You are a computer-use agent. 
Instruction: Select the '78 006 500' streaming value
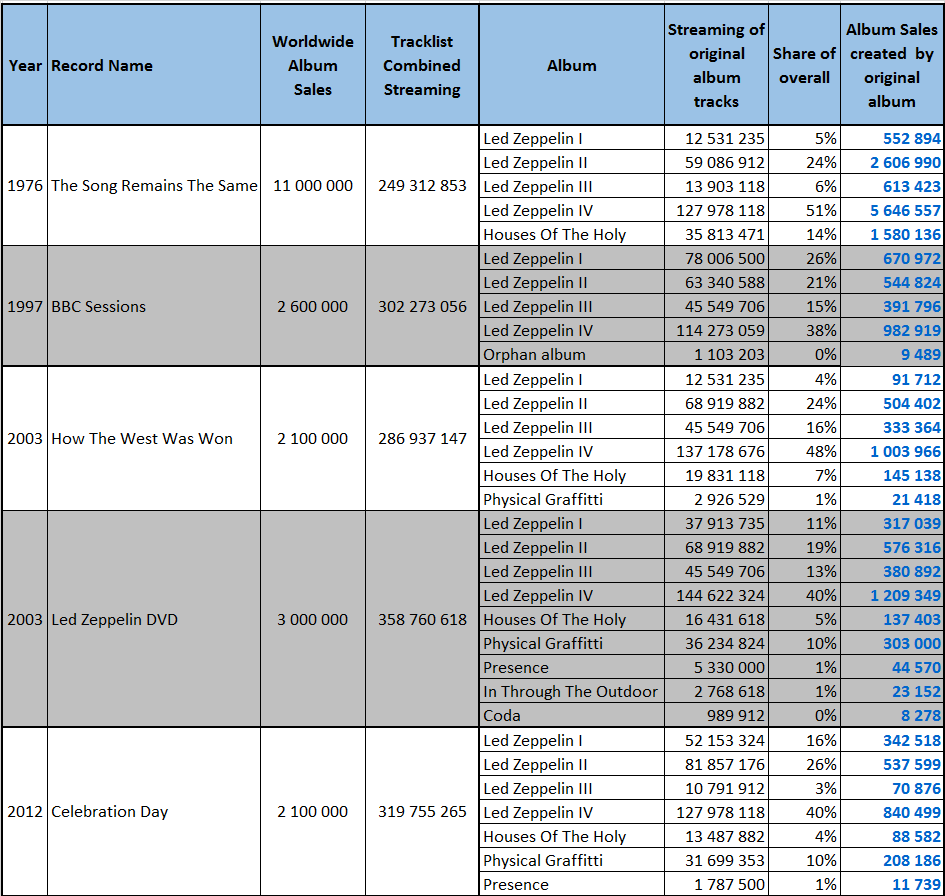point(716,258)
